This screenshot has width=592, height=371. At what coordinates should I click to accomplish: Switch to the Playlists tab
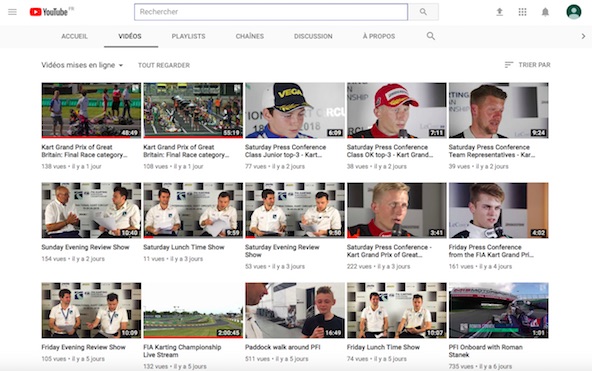pyautogui.click(x=188, y=36)
